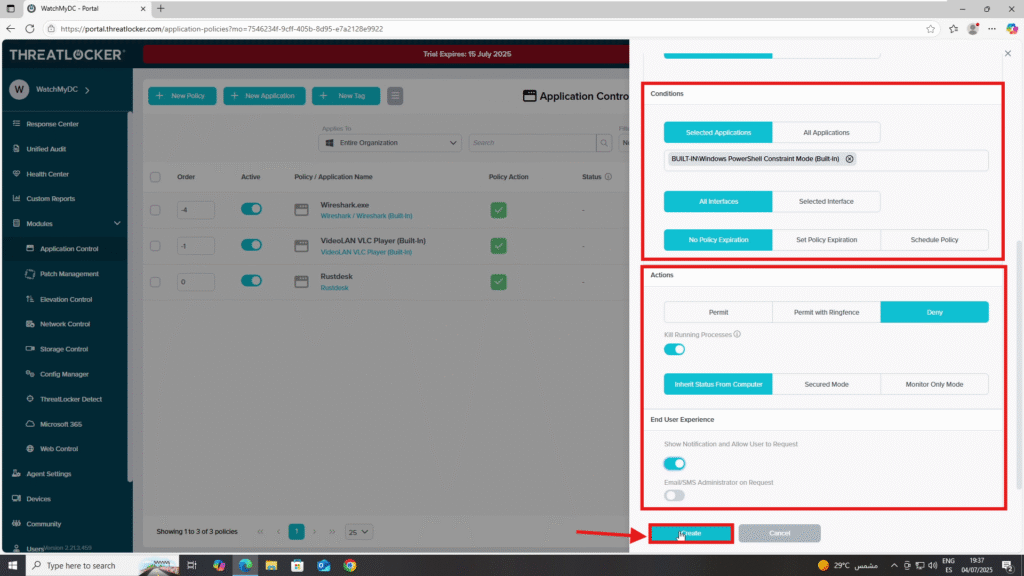The height and width of the screenshot is (576, 1024).
Task: Close the policy side panel
Action: point(1008,54)
